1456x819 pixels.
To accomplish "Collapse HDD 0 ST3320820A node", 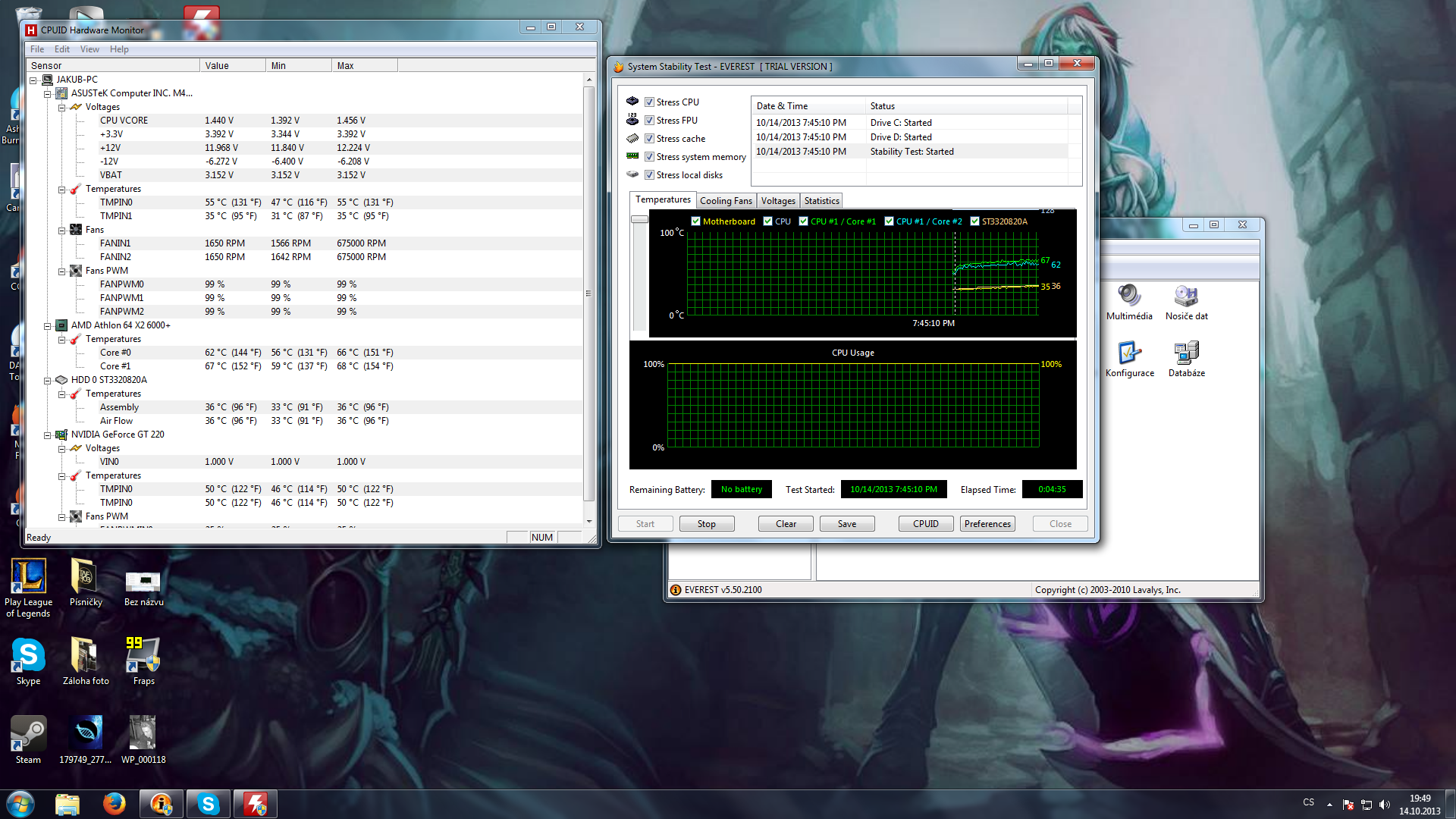I will (48, 381).
